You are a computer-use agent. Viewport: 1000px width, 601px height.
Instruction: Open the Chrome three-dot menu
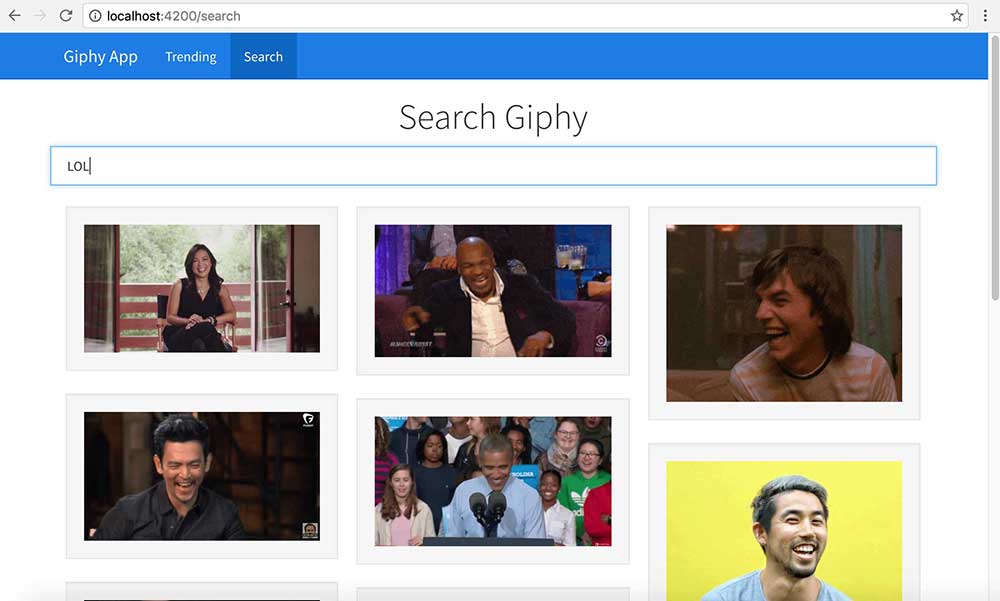[x=986, y=16]
